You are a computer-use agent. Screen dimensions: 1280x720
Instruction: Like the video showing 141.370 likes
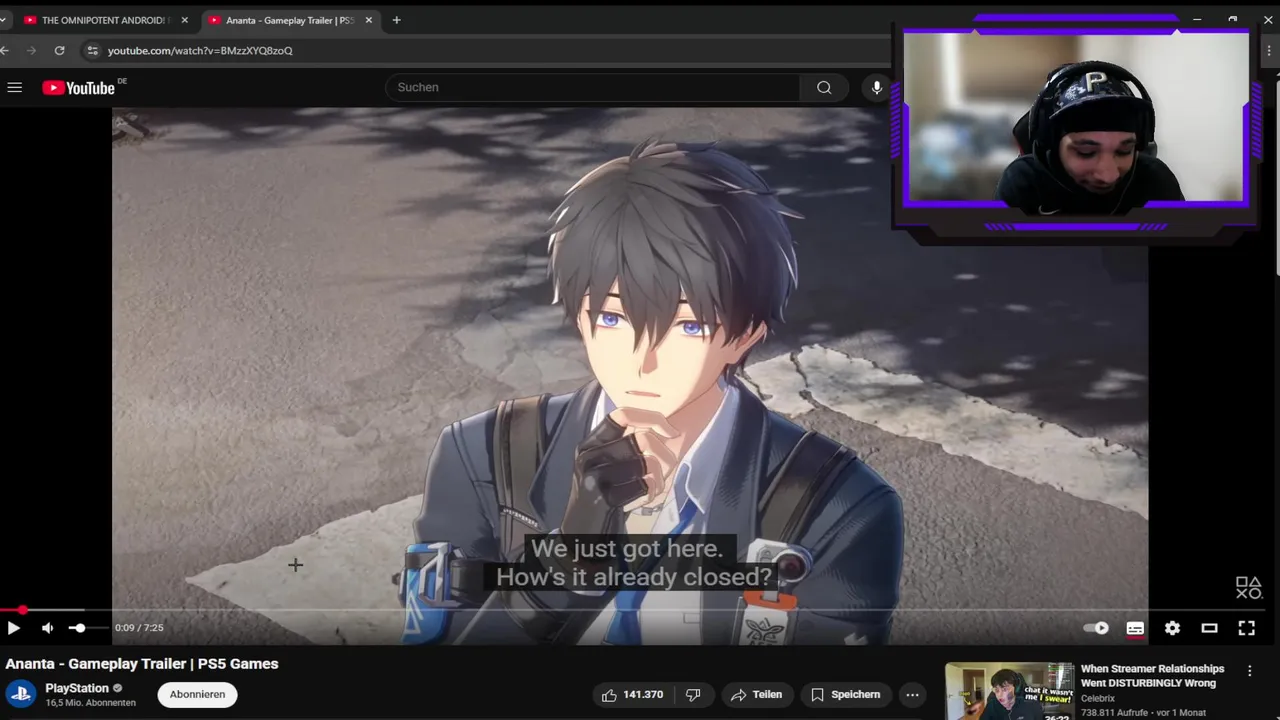pyautogui.click(x=632, y=694)
